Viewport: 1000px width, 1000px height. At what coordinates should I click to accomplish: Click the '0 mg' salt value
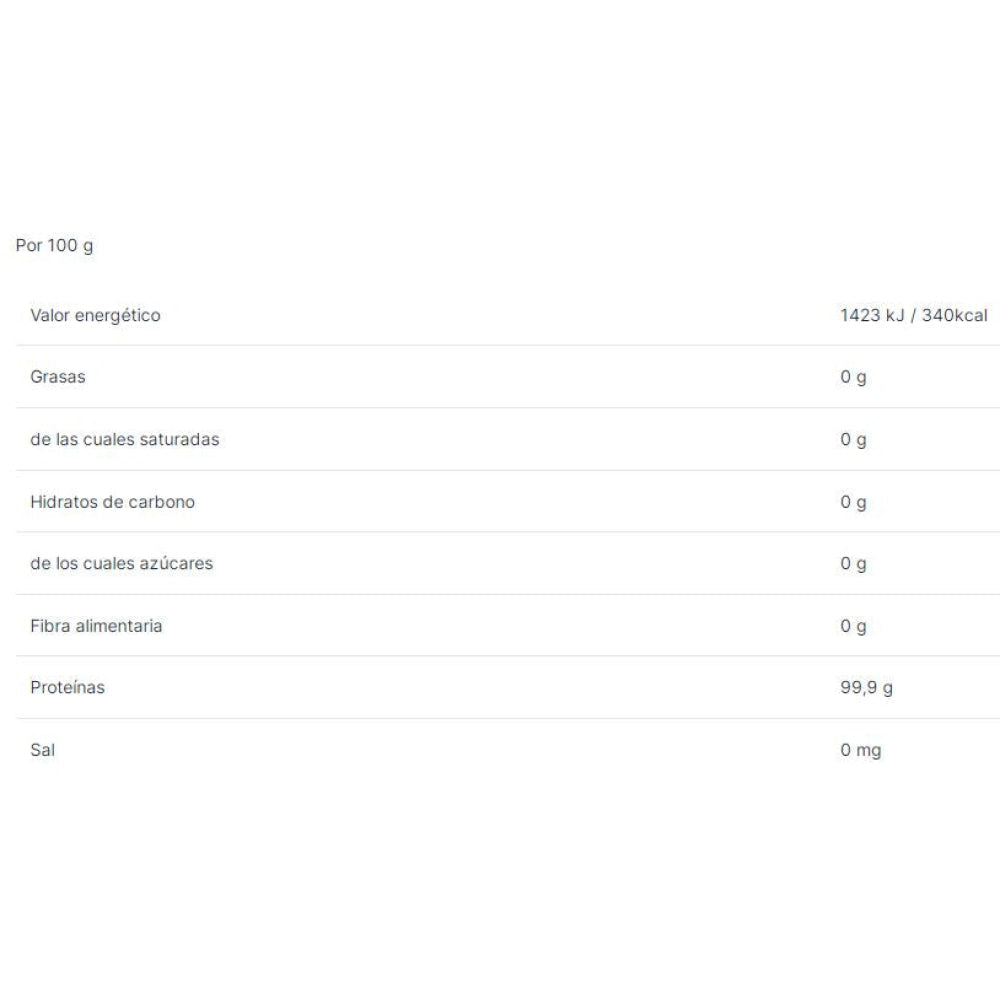860,750
